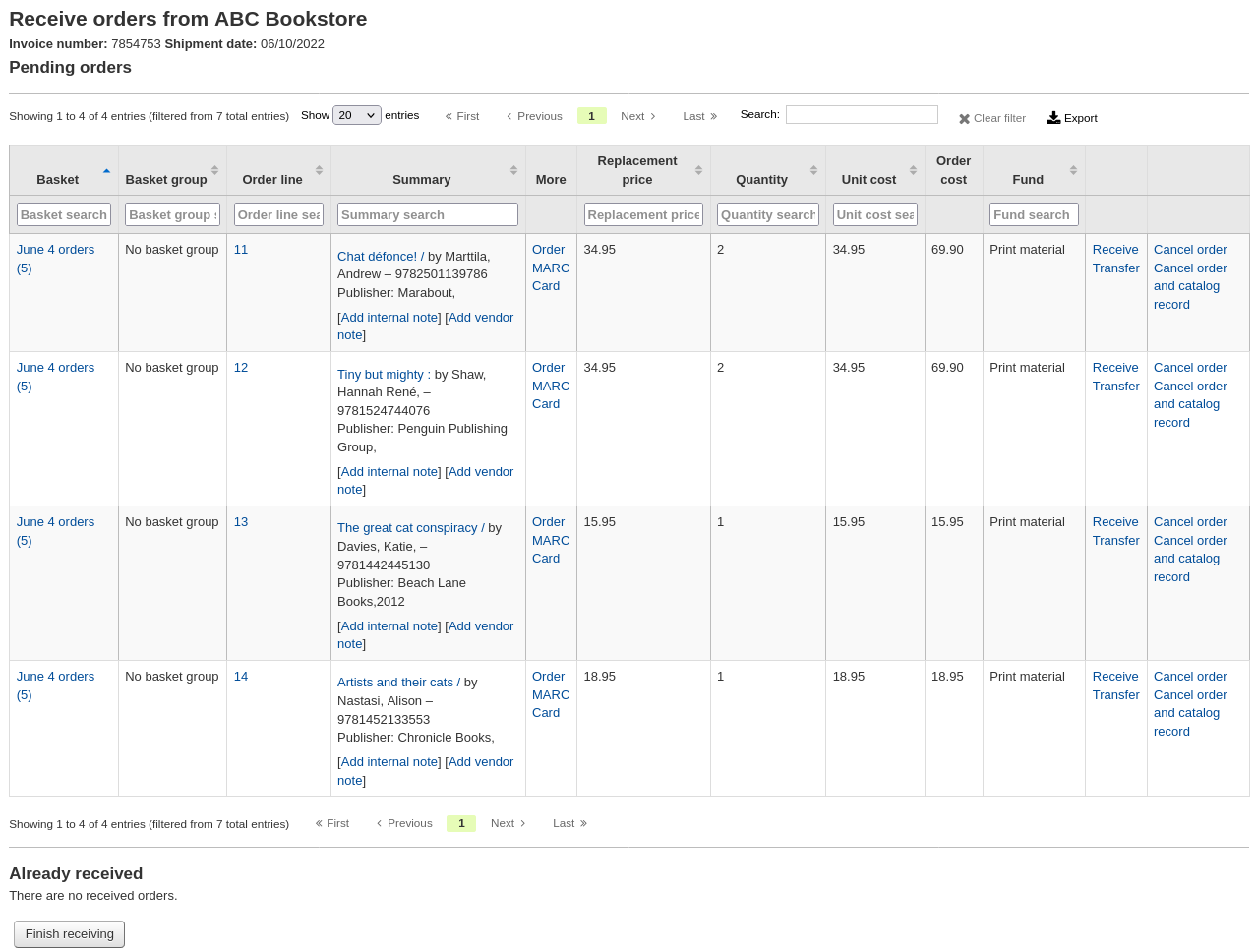Open the June 4 orders basket link
The height and width of the screenshot is (952, 1257).
tap(55, 249)
